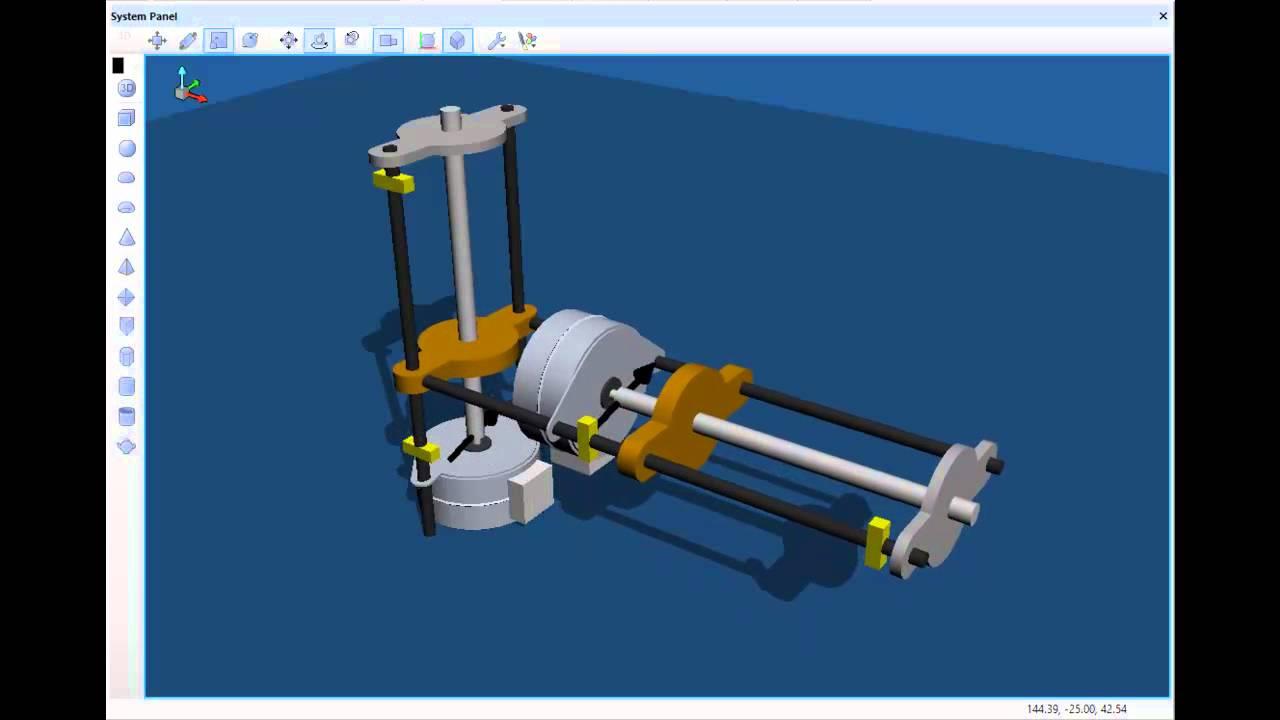Click the greyed 3D label in toolbar

point(124,37)
